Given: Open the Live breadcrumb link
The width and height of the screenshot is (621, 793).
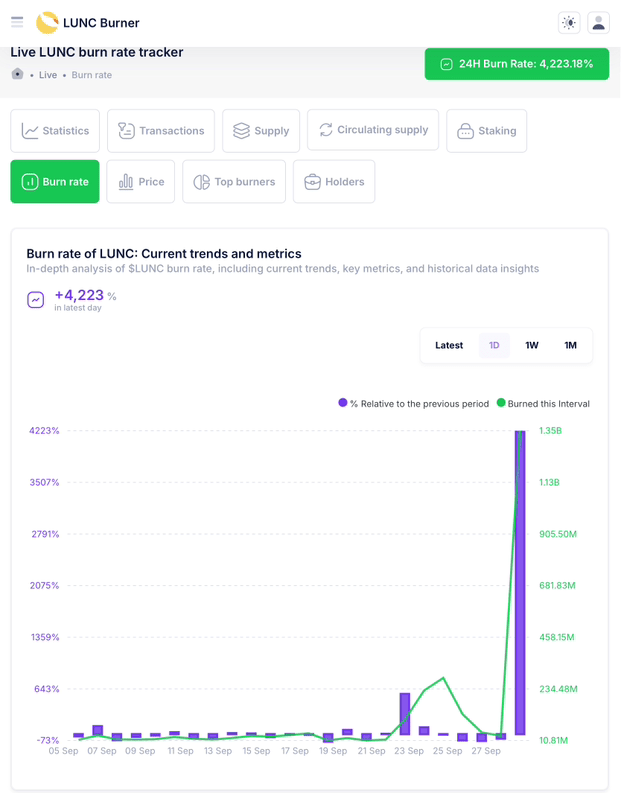Looking at the screenshot, I should click(48, 75).
